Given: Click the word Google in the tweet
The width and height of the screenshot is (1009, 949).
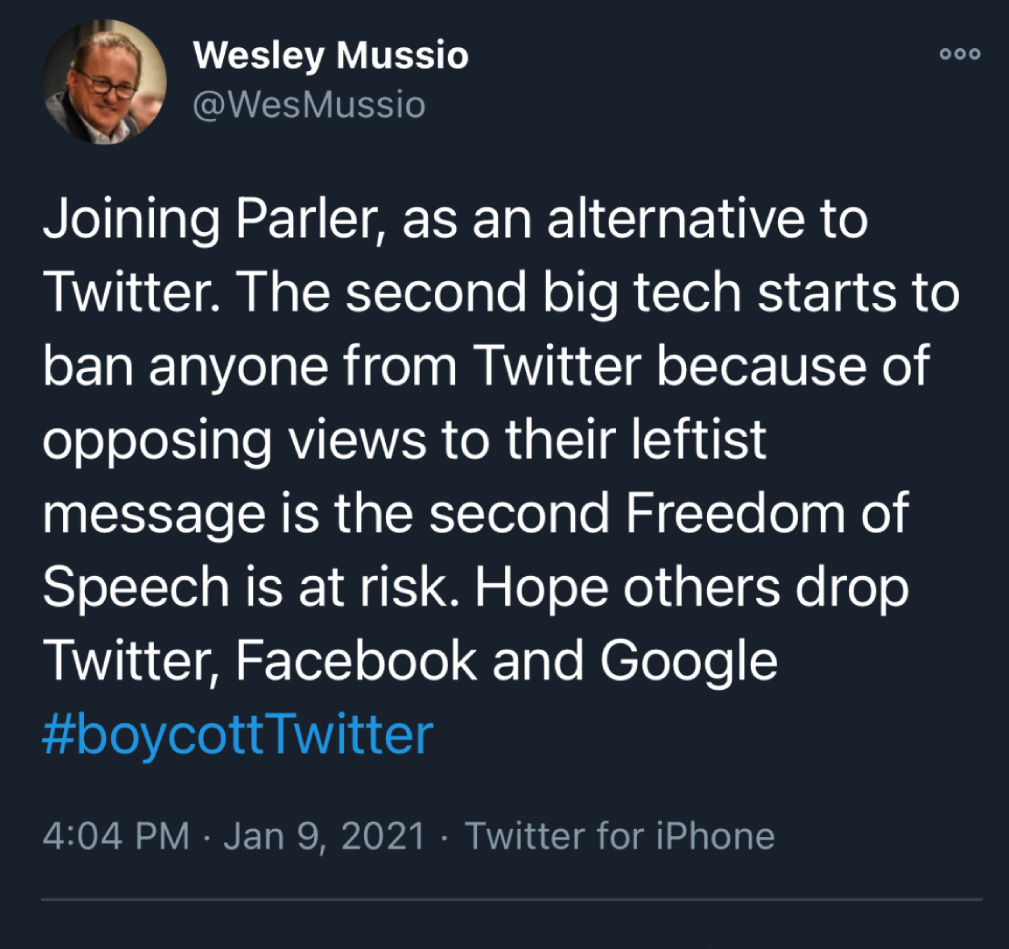Looking at the screenshot, I should pos(689,663).
